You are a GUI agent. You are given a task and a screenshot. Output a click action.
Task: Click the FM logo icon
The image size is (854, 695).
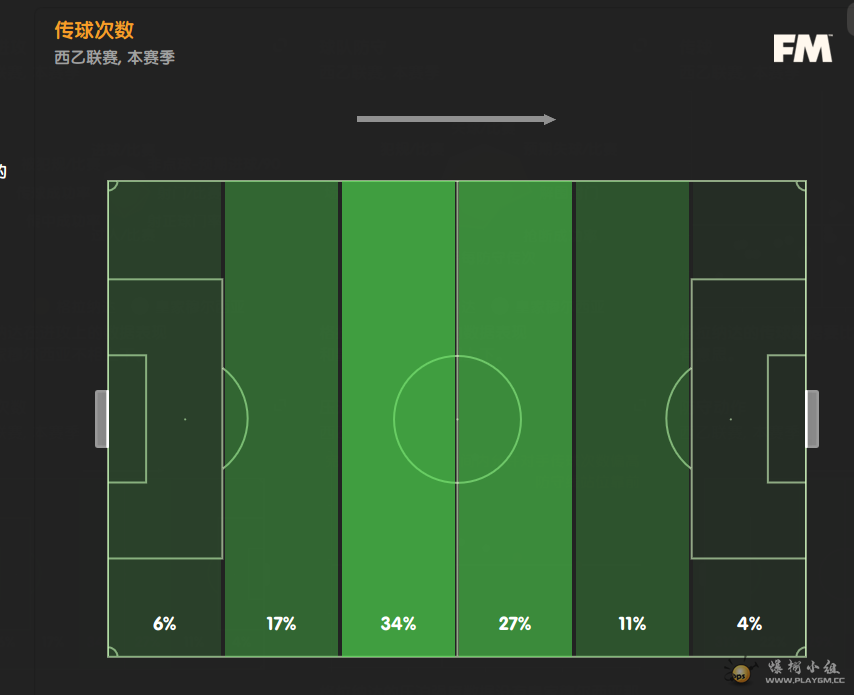point(803,48)
